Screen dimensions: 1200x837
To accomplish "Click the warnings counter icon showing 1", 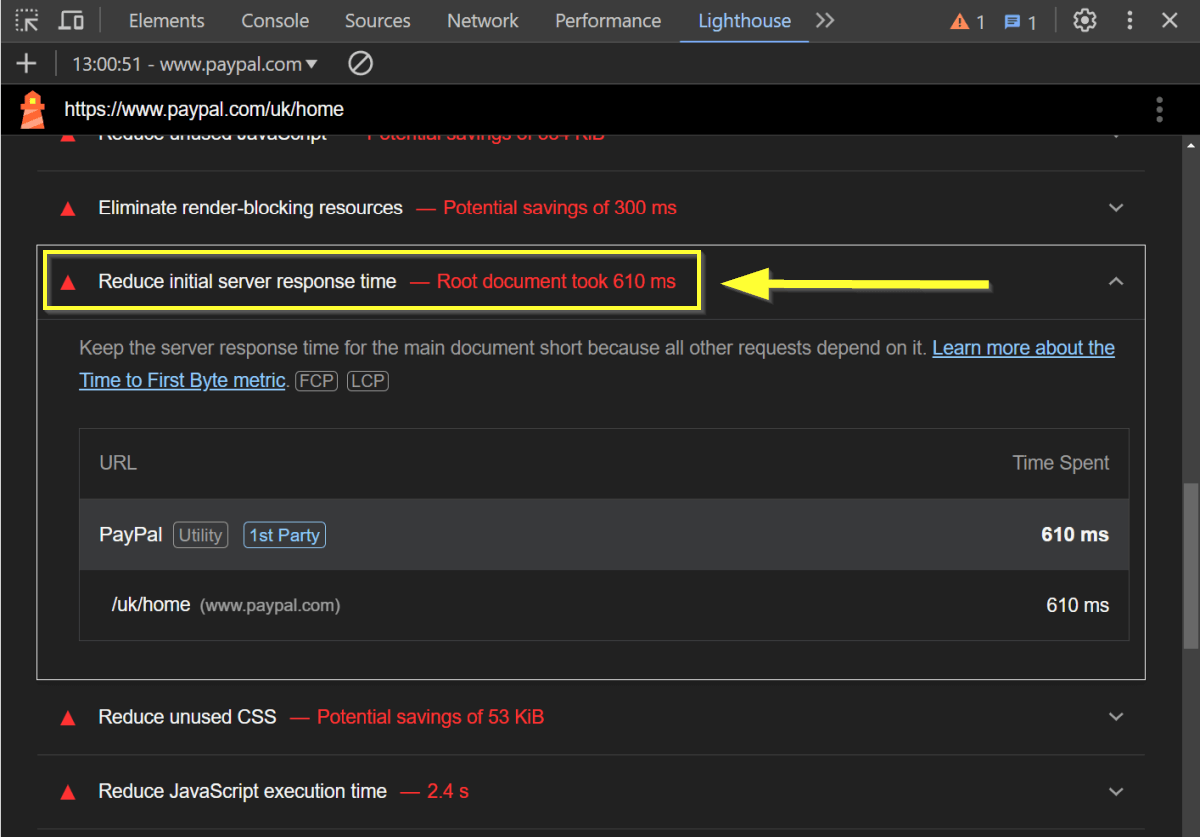I will click(x=967, y=21).
